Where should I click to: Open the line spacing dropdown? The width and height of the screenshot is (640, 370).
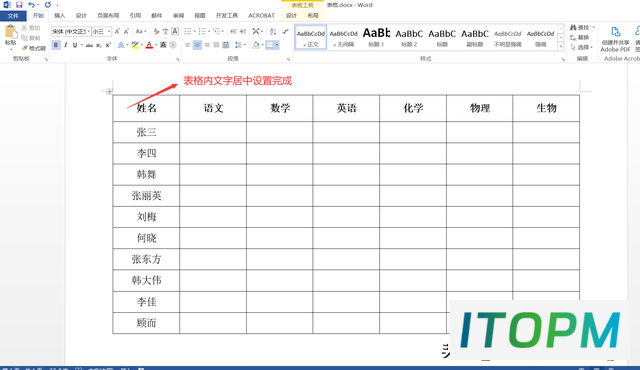click(x=240, y=45)
